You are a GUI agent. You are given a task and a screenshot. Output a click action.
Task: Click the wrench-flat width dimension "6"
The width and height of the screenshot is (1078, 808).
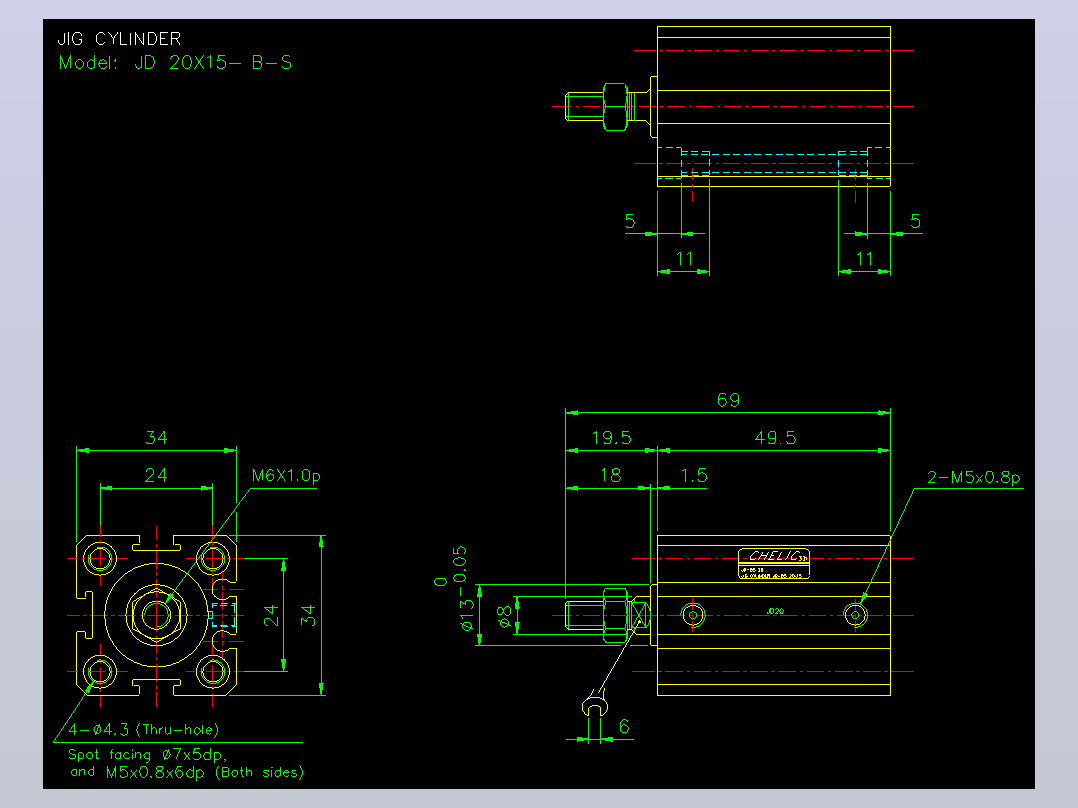(x=624, y=726)
